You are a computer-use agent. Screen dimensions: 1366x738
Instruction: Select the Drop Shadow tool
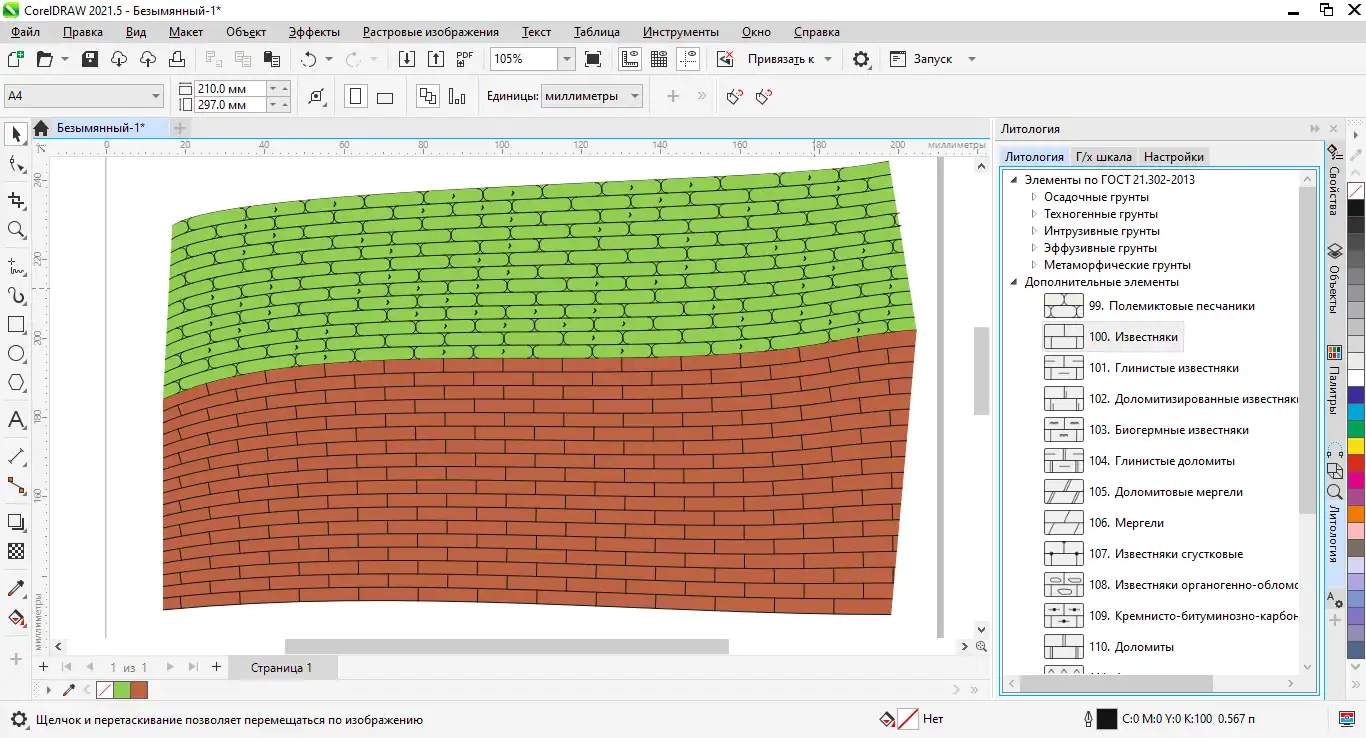(x=16, y=522)
